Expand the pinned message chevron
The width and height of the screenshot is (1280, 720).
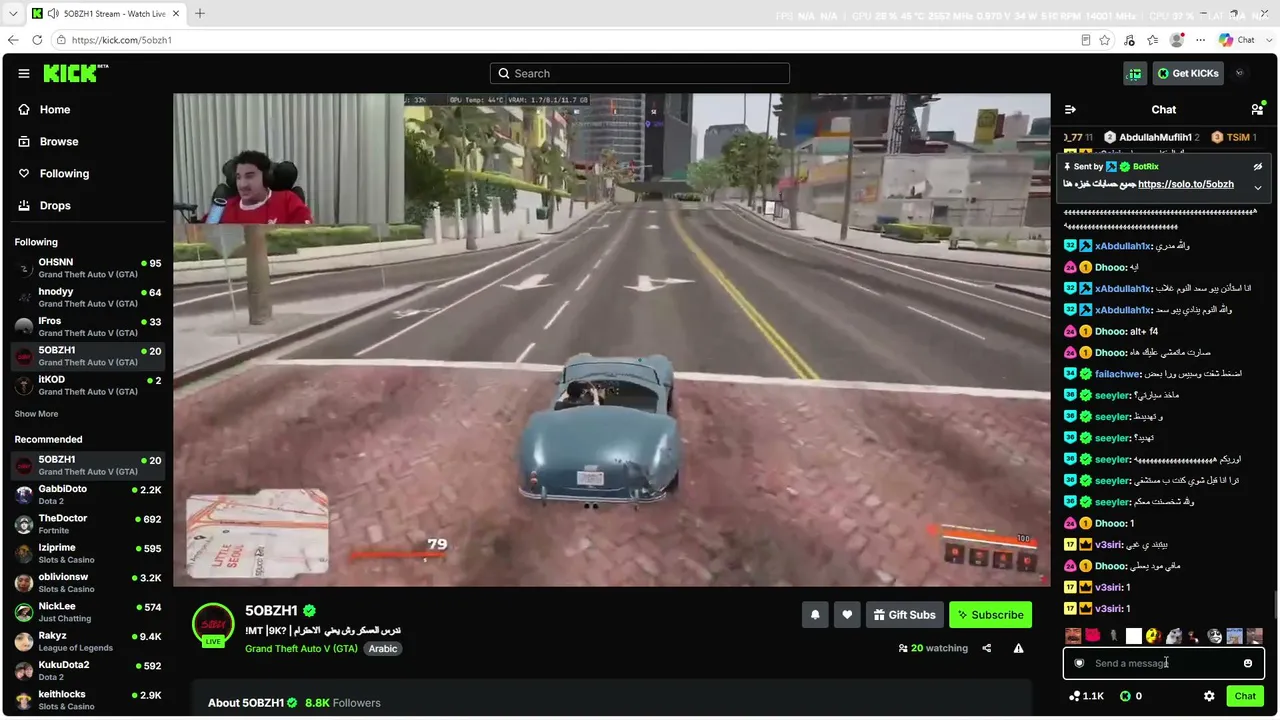pyautogui.click(x=1258, y=187)
